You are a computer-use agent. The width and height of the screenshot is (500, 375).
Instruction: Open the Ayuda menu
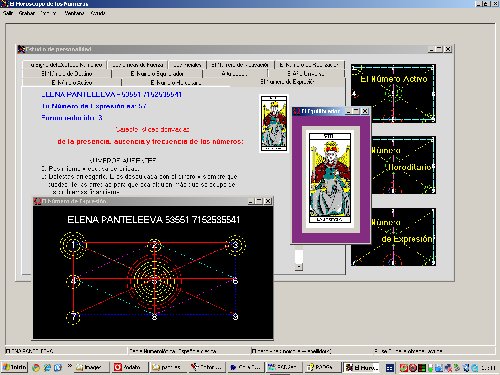point(98,13)
